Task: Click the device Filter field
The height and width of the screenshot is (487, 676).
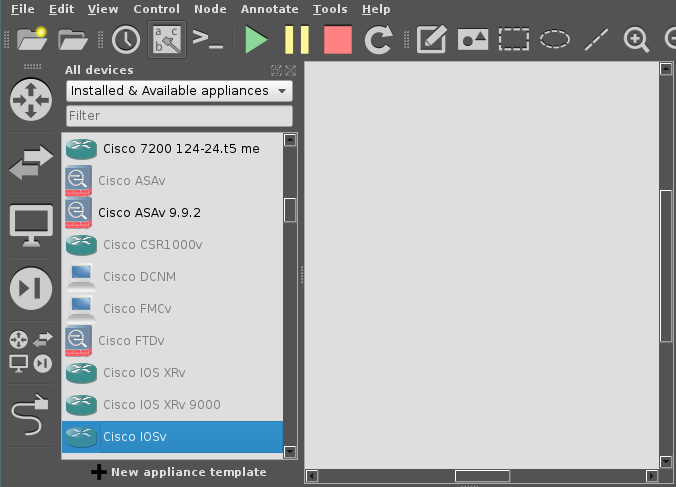Action: tap(179, 116)
